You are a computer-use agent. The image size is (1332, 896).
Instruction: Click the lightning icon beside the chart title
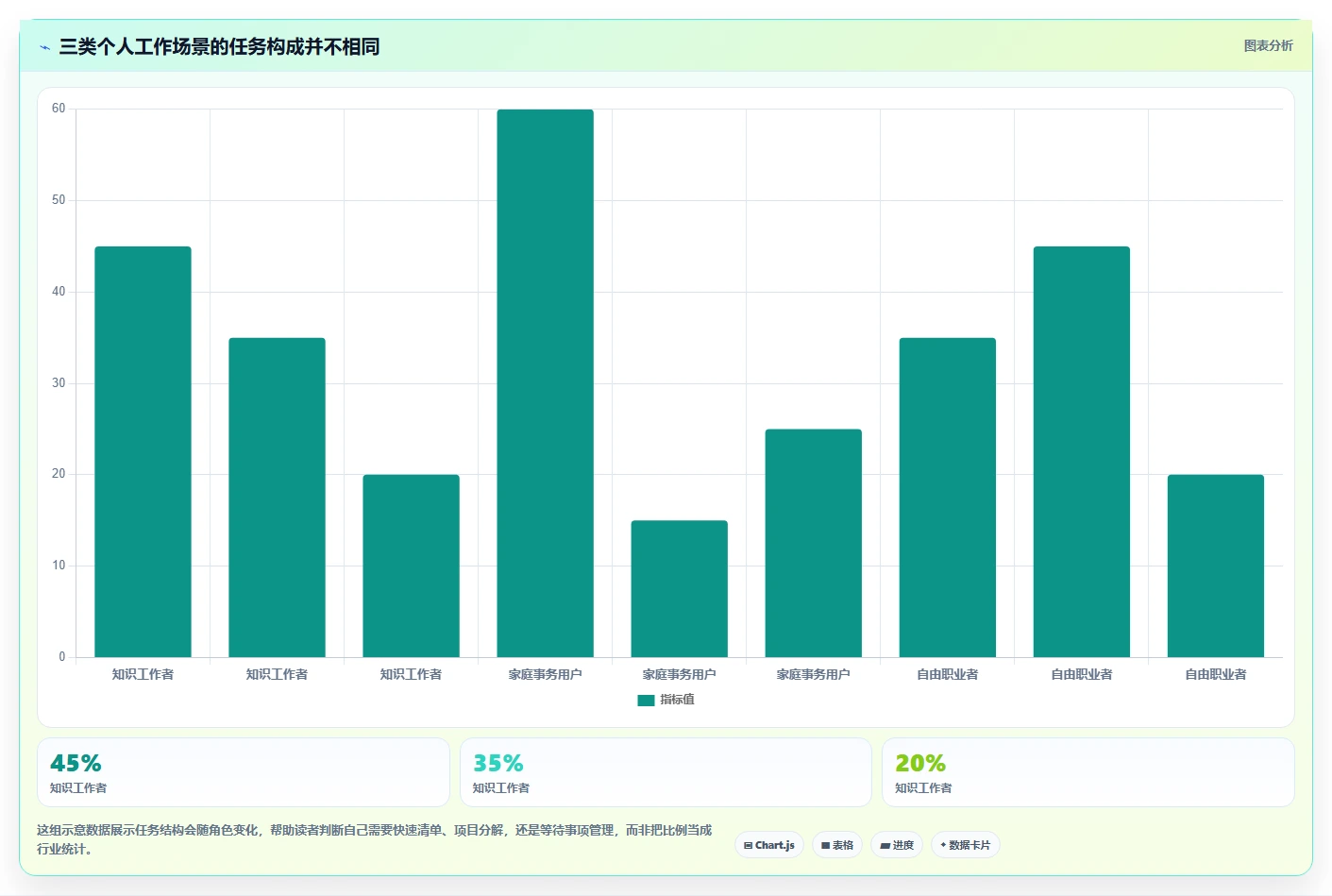point(44,47)
